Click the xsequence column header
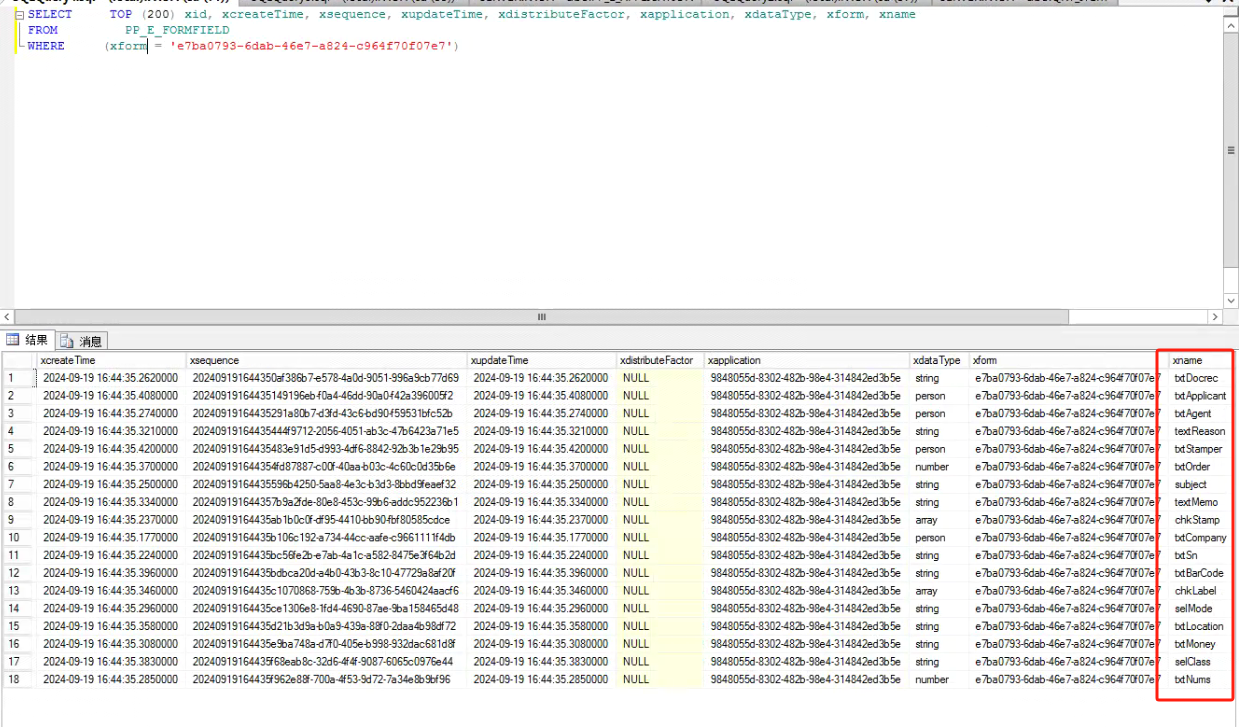 click(x=214, y=360)
